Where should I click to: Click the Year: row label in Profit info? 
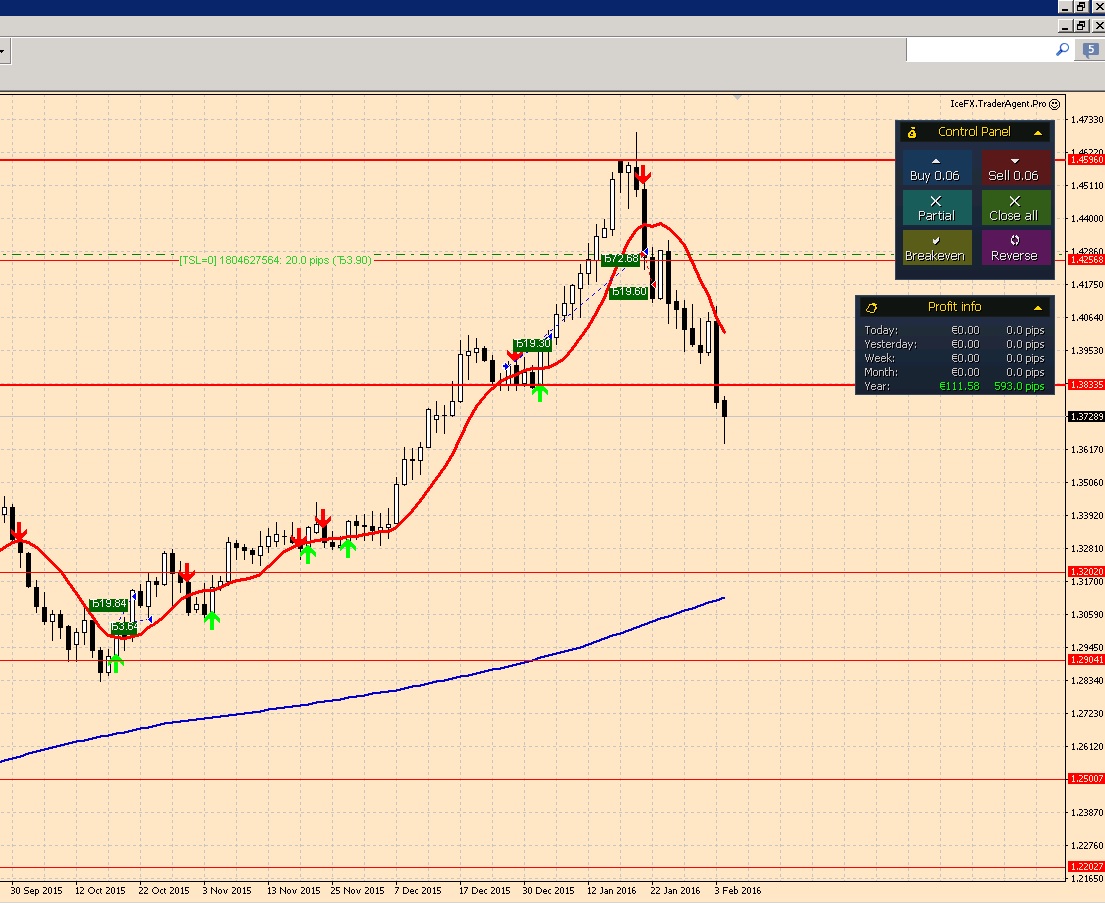(877, 386)
